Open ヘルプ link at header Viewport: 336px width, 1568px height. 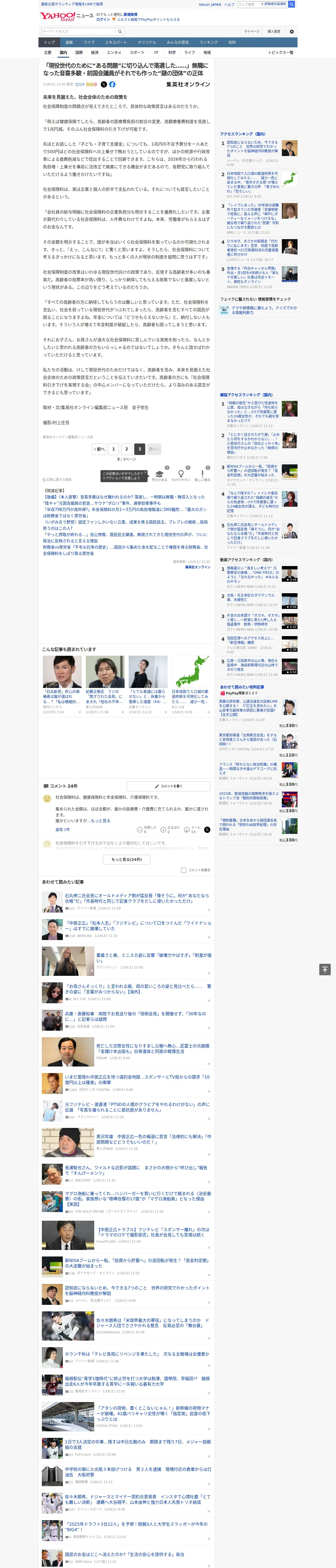(229, 4)
